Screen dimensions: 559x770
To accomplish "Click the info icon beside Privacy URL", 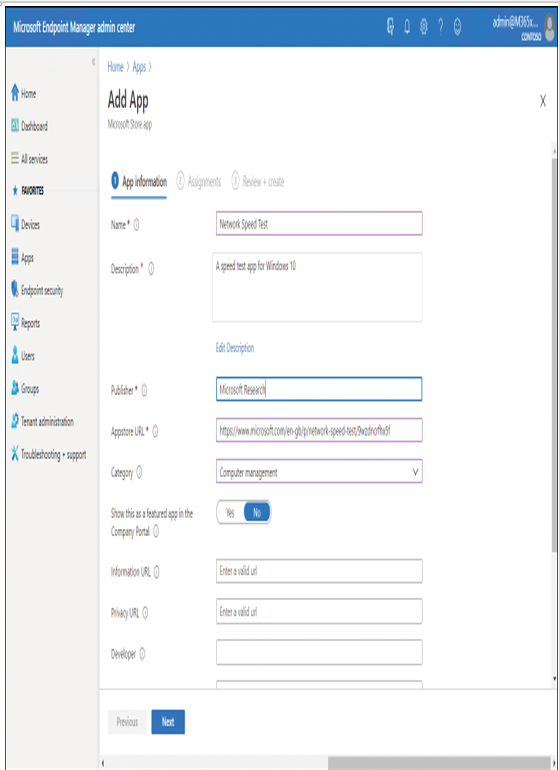I will [145, 613].
